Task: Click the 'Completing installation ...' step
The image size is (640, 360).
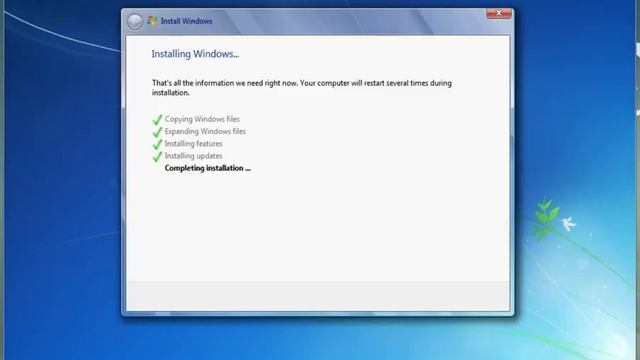Action: tap(207, 168)
